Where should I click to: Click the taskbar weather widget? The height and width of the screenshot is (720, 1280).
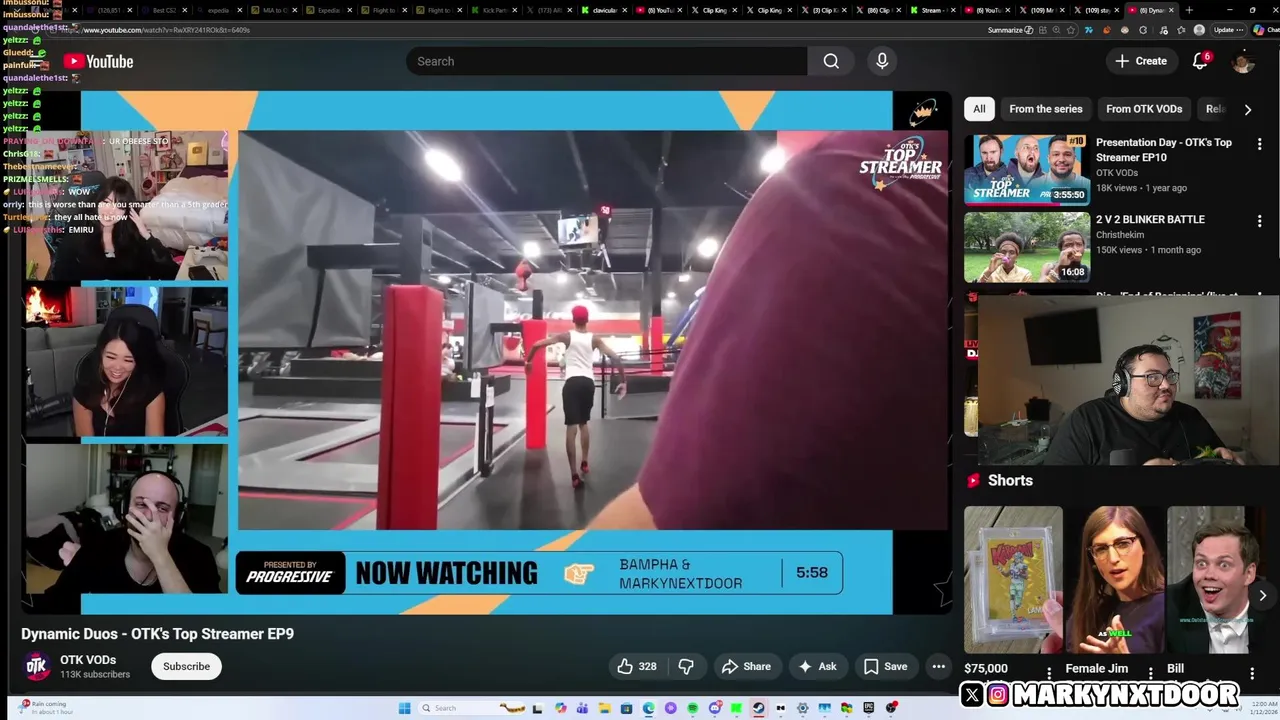(45, 708)
